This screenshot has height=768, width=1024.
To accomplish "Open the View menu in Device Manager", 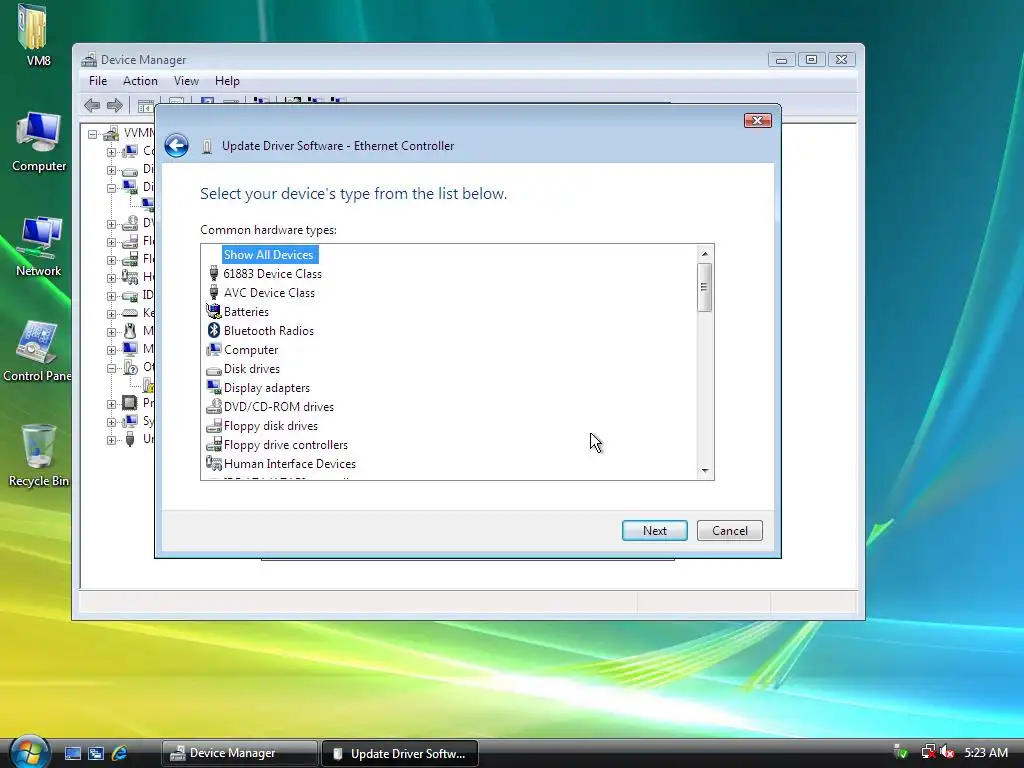I will click(x=186, y=81).
